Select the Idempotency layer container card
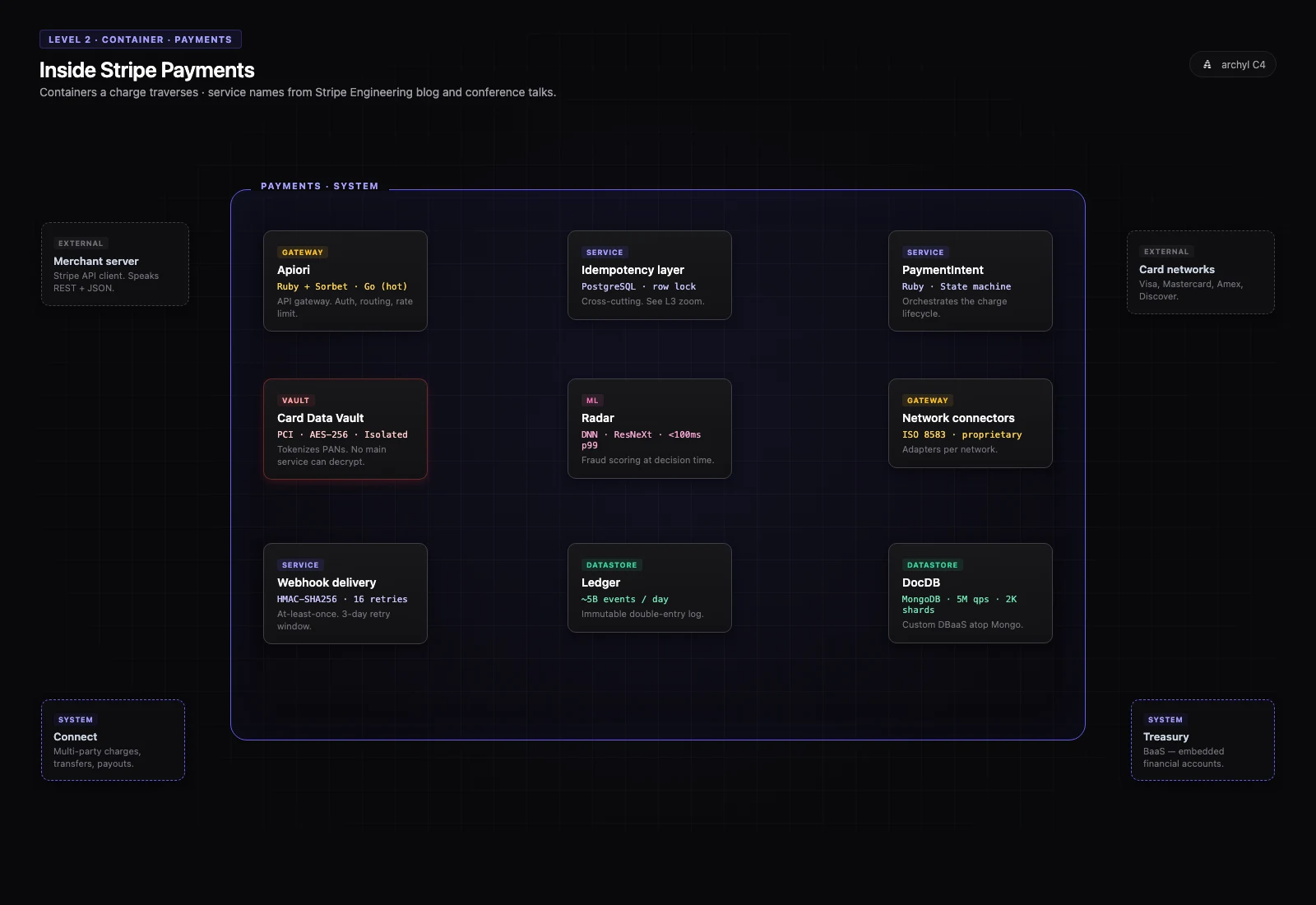The height and width of the screenshot is (905, 1316). click(650, 275)
